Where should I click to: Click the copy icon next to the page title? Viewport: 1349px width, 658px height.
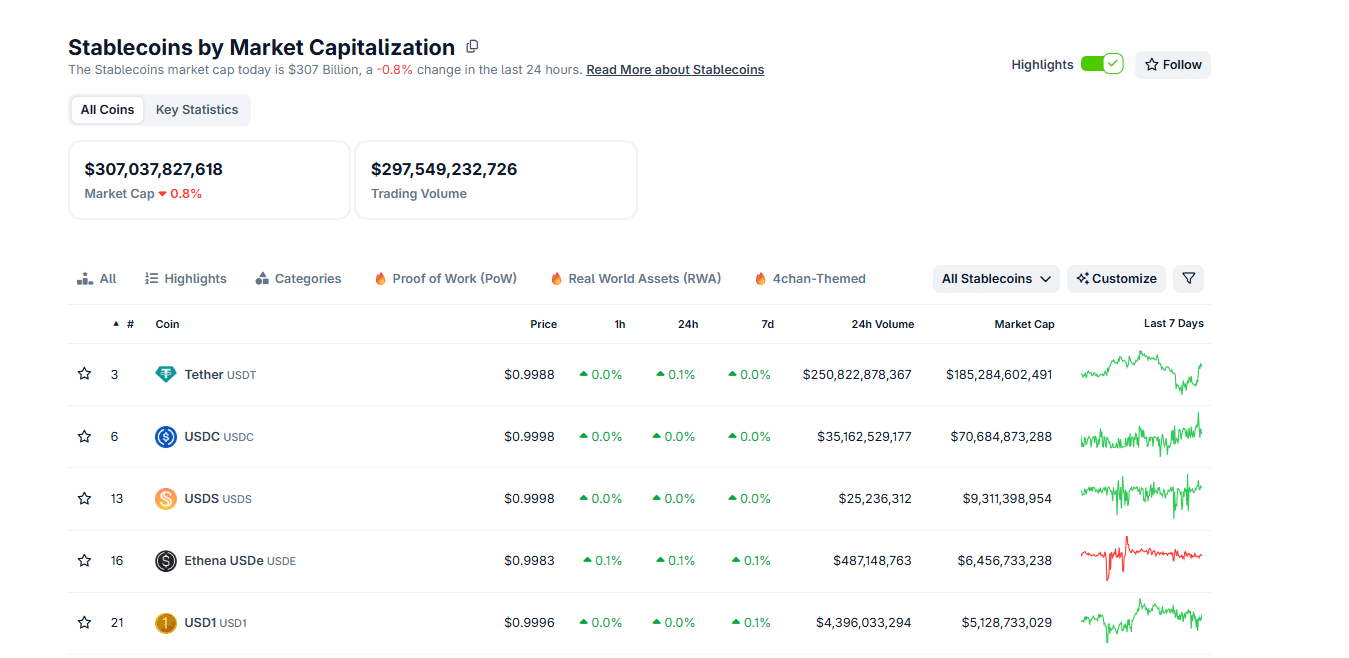(471, 46)
